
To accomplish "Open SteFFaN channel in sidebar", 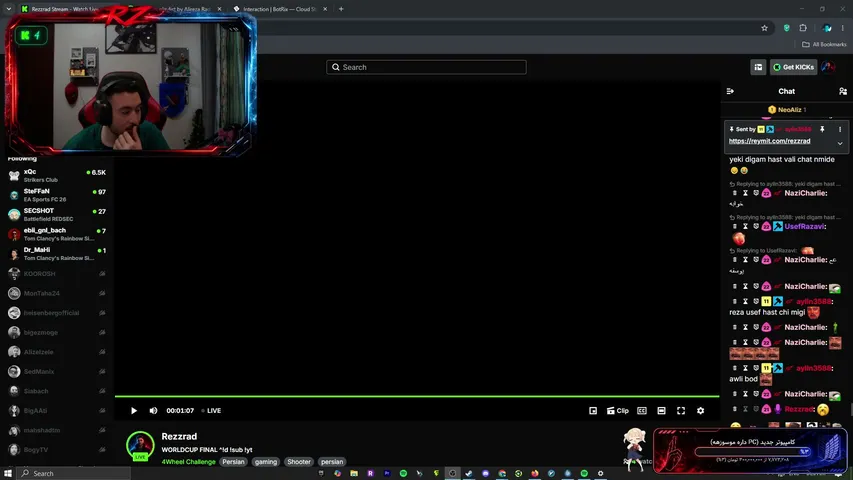I will coord(57,195).
